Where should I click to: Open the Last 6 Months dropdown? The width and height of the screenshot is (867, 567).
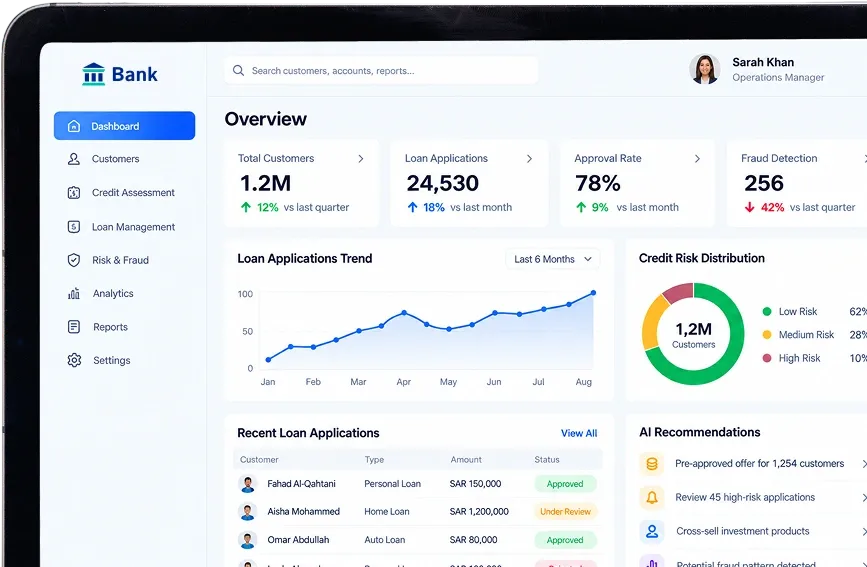coord(552,259)
